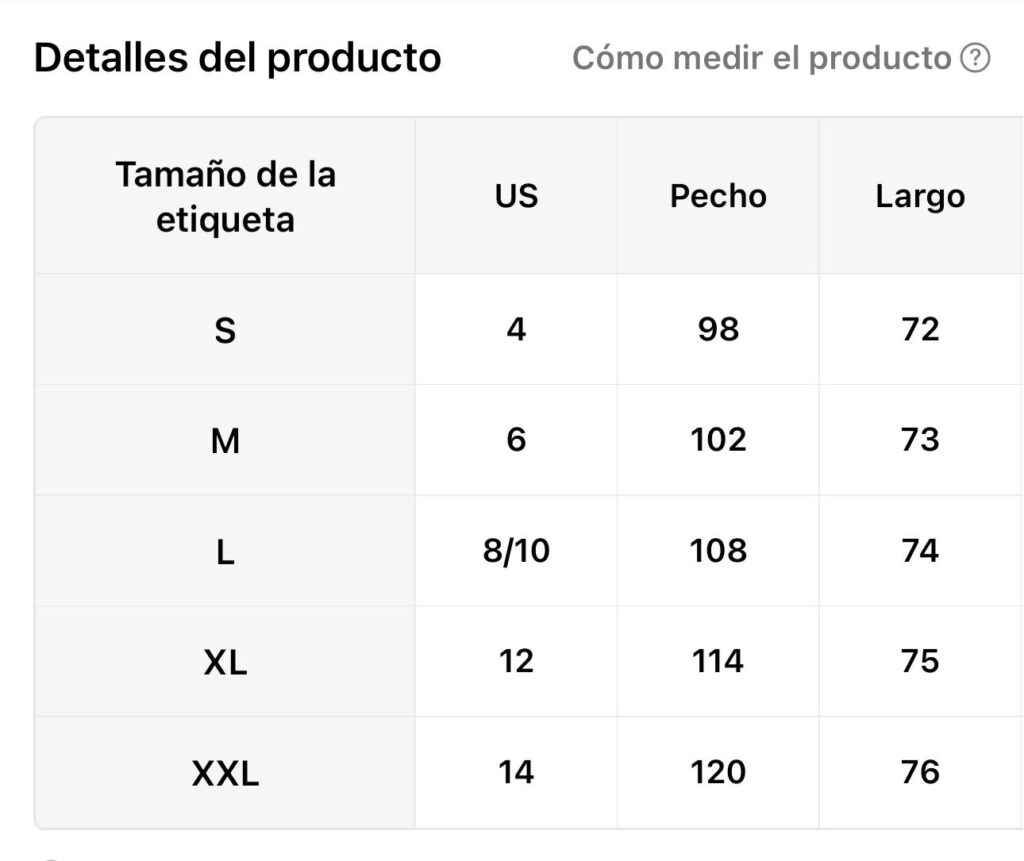The image size is (1024, 861).
Task: Click the Largo value 74 cell
Action: pos(921,551)
